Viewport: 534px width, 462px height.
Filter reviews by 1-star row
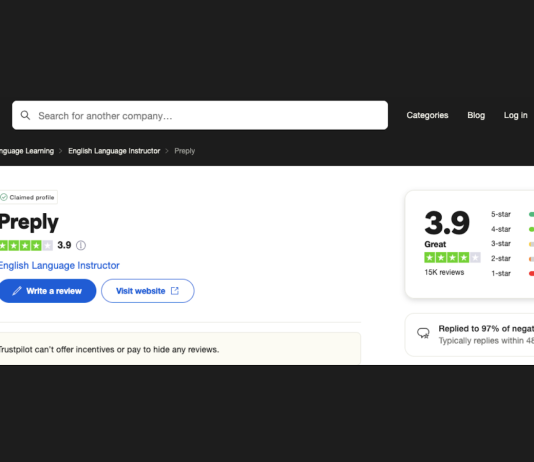pos(512,273)
